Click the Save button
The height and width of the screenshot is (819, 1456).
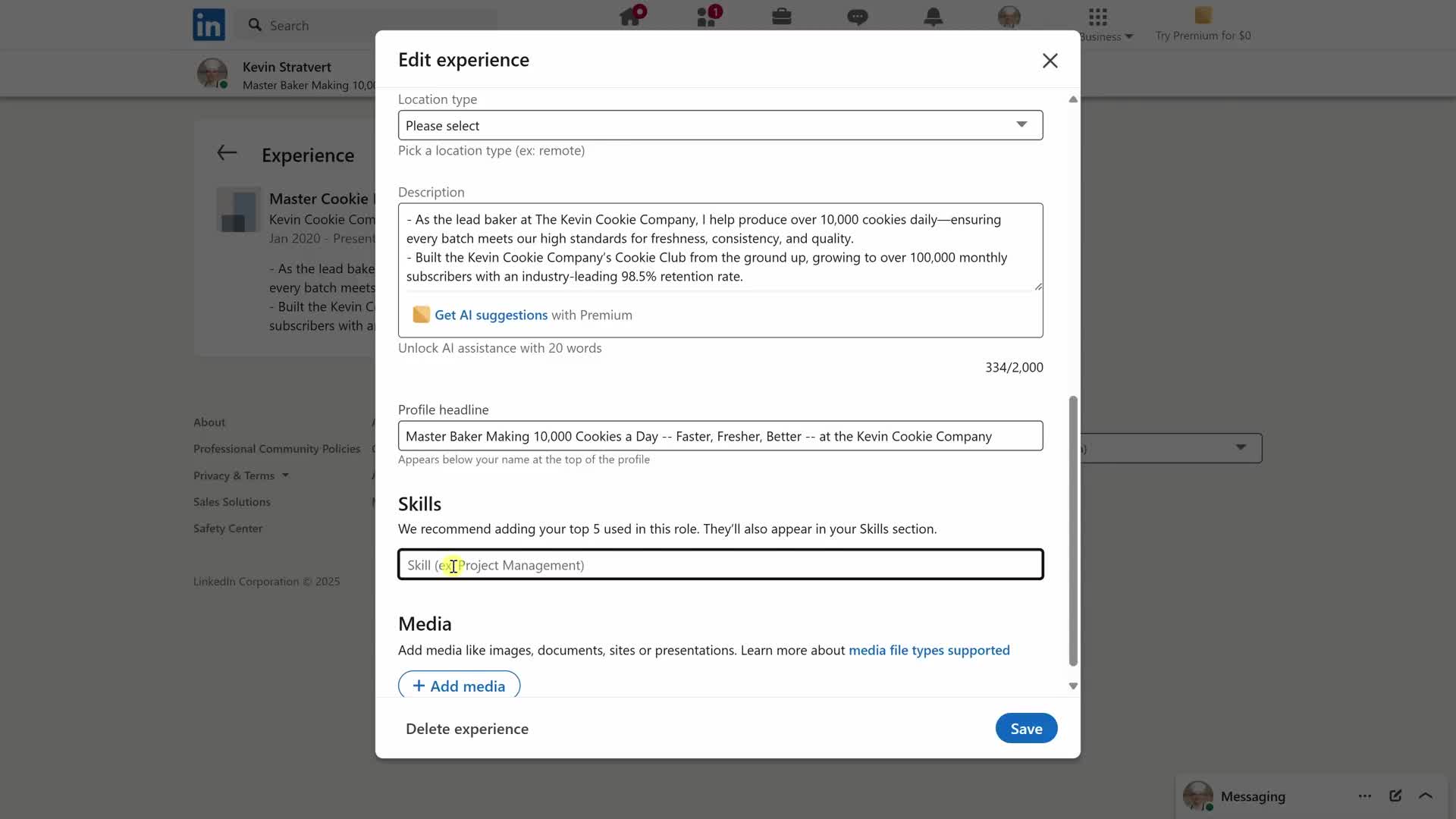click(x=1026, y=728)
